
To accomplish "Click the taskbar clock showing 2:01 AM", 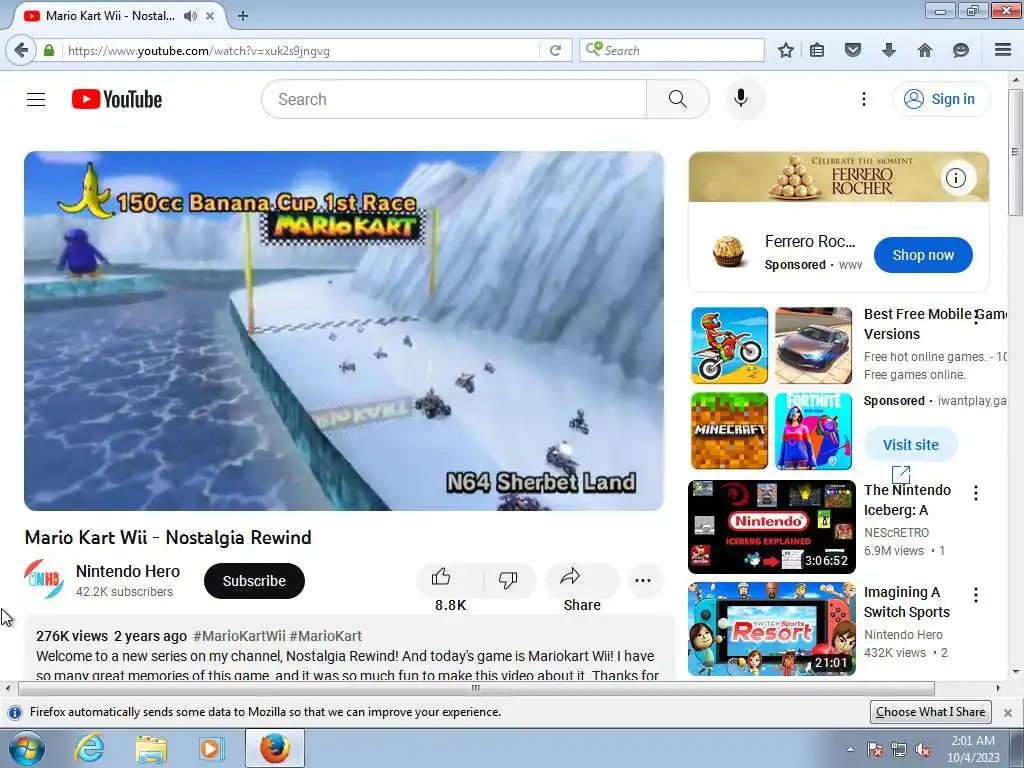I will coord(973,748).
